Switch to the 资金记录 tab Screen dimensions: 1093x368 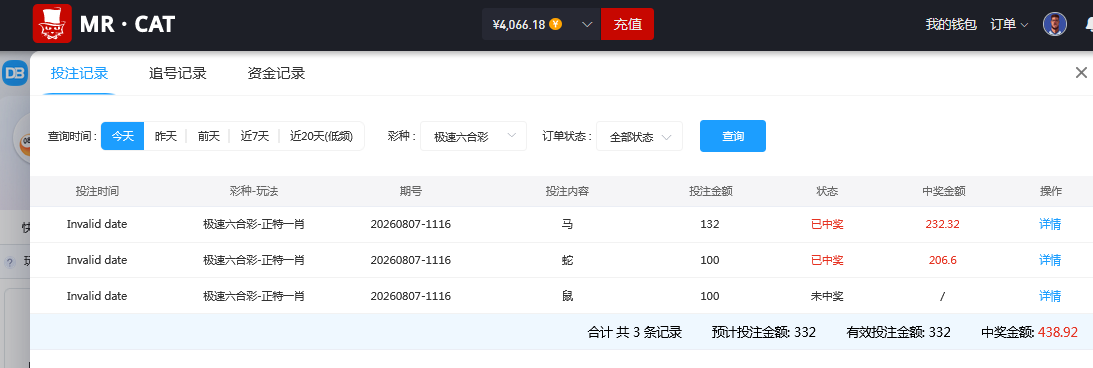(x=276, y=73)
